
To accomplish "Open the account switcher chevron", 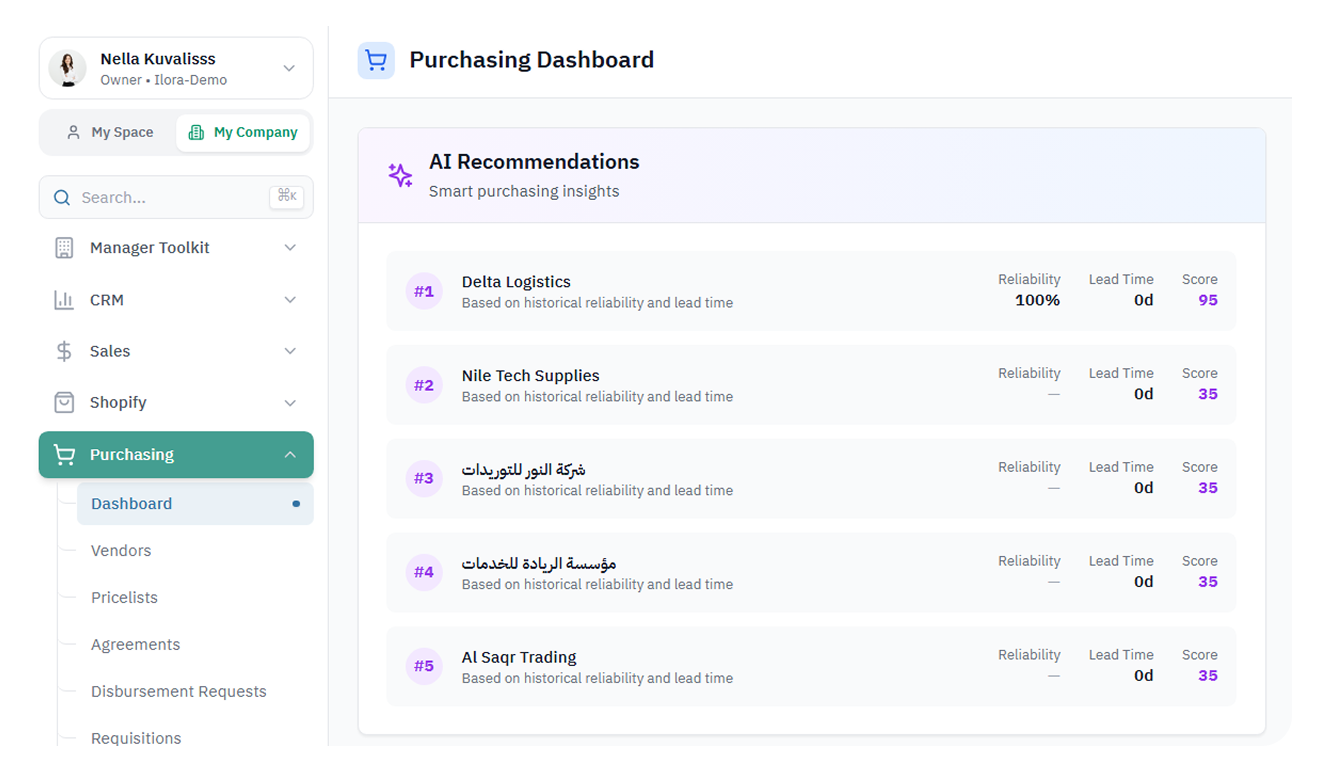I will point(289,68).
